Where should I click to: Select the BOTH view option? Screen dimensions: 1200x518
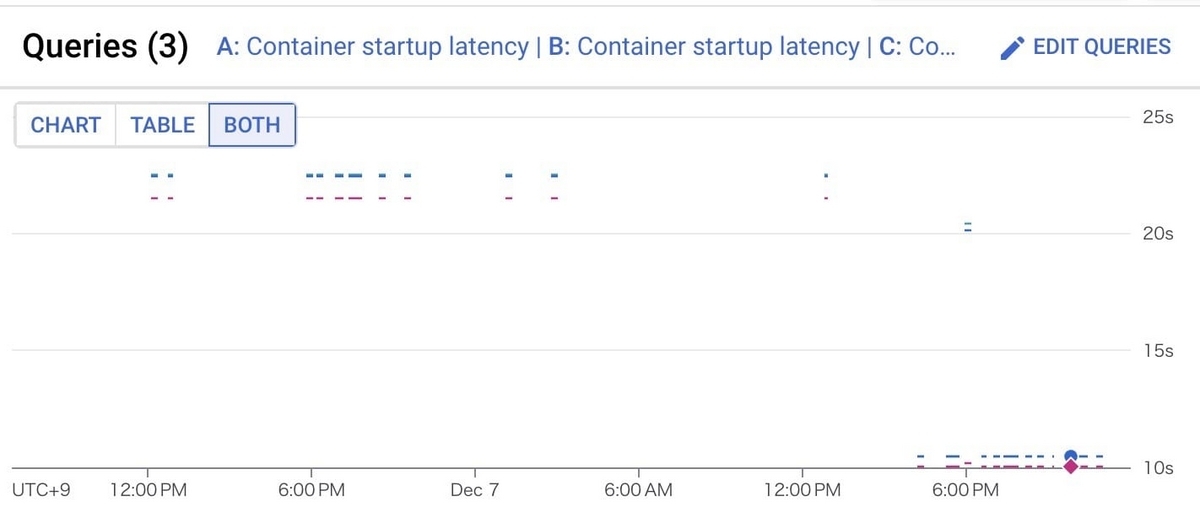252,125
